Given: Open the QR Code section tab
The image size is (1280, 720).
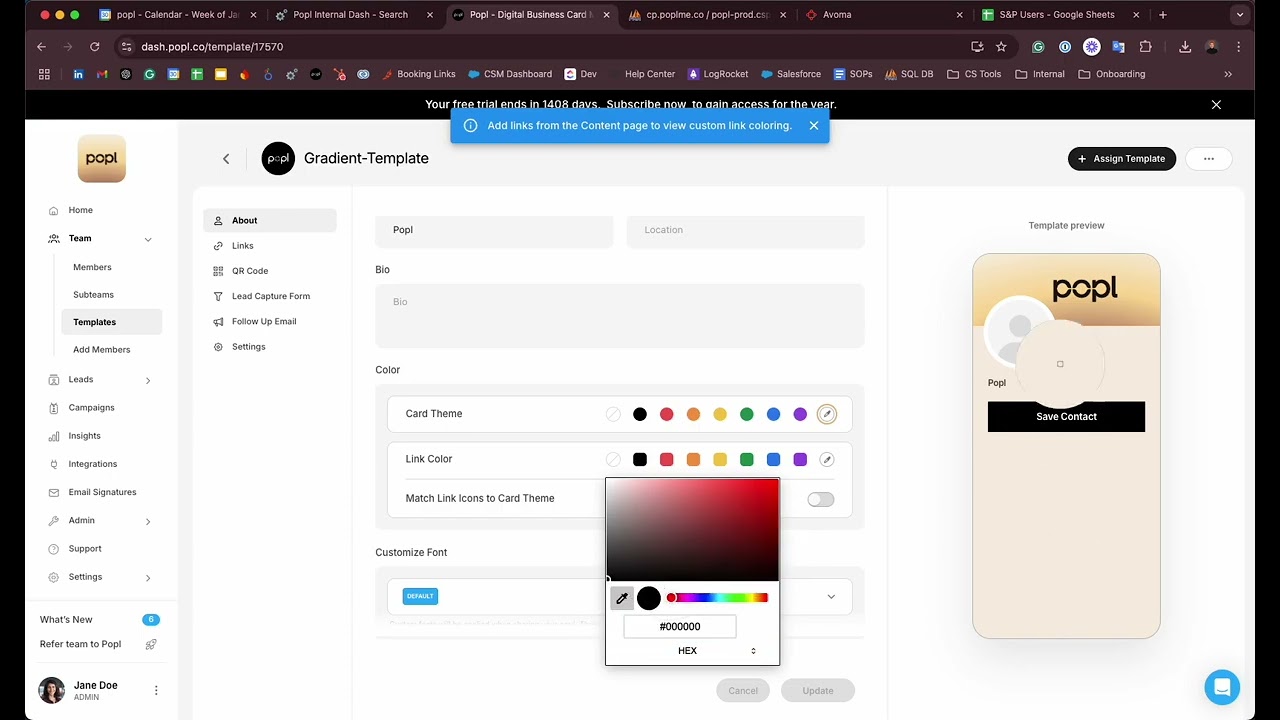Looking at the screenshot, I should 270,271.
